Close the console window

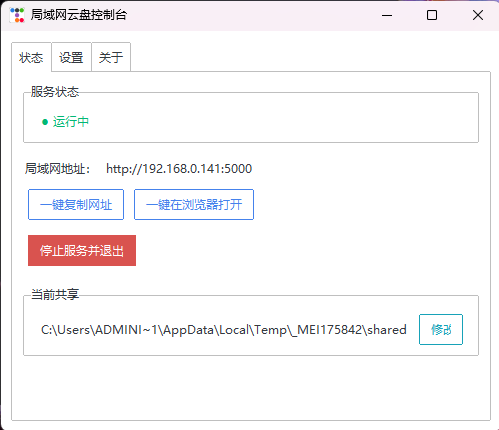point(478,15)
